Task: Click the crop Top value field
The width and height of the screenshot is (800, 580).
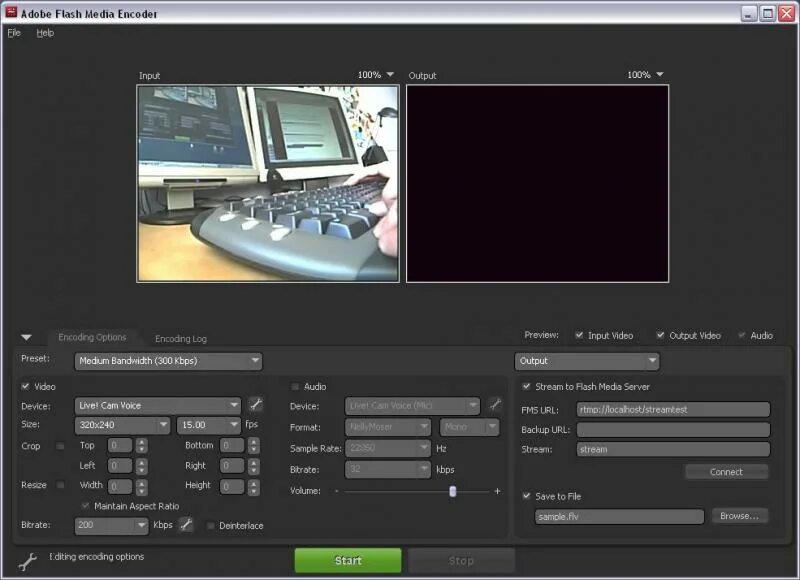Action: (120, 446)
